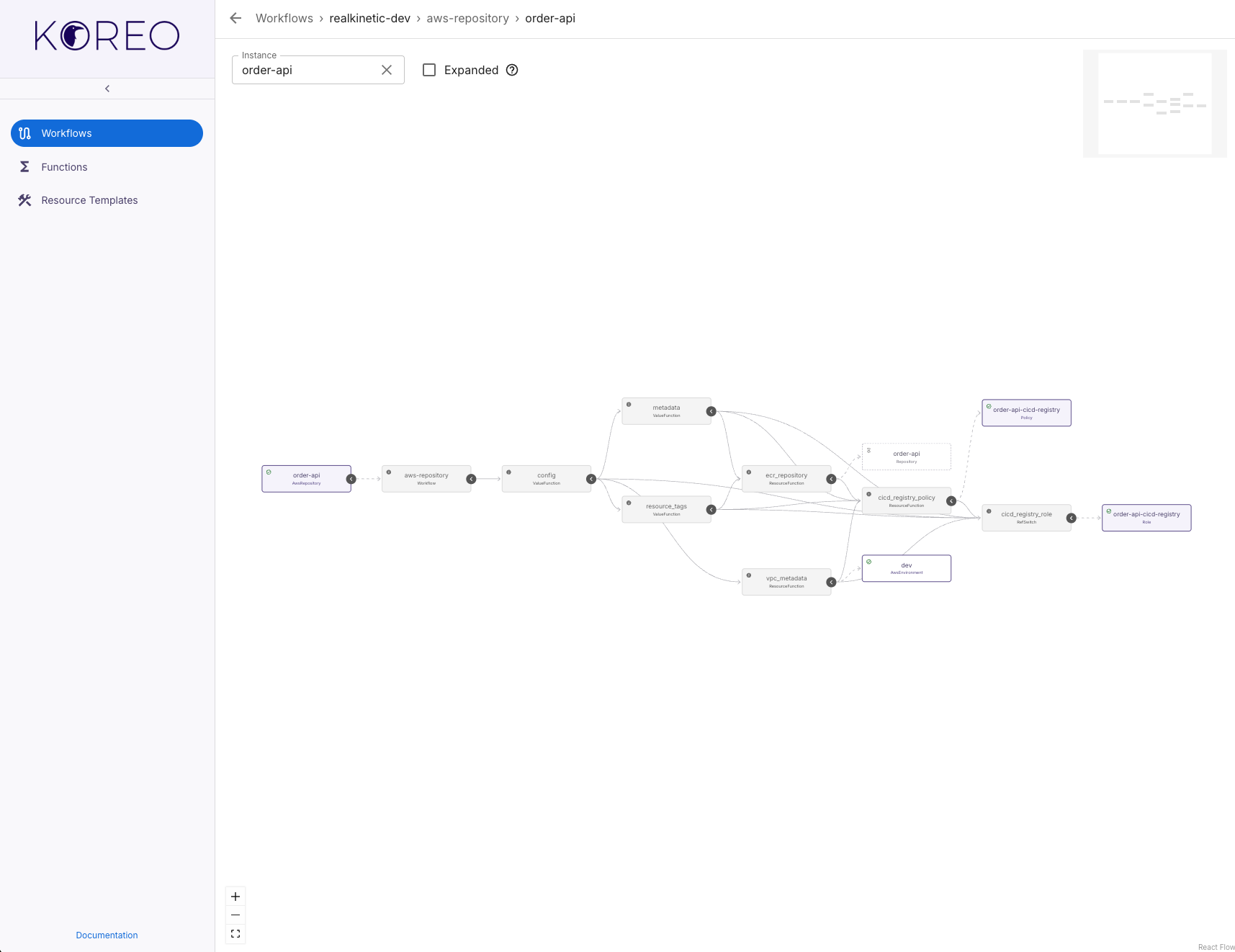Select the Workflows icon in the sidebar

tap(24, 133)
